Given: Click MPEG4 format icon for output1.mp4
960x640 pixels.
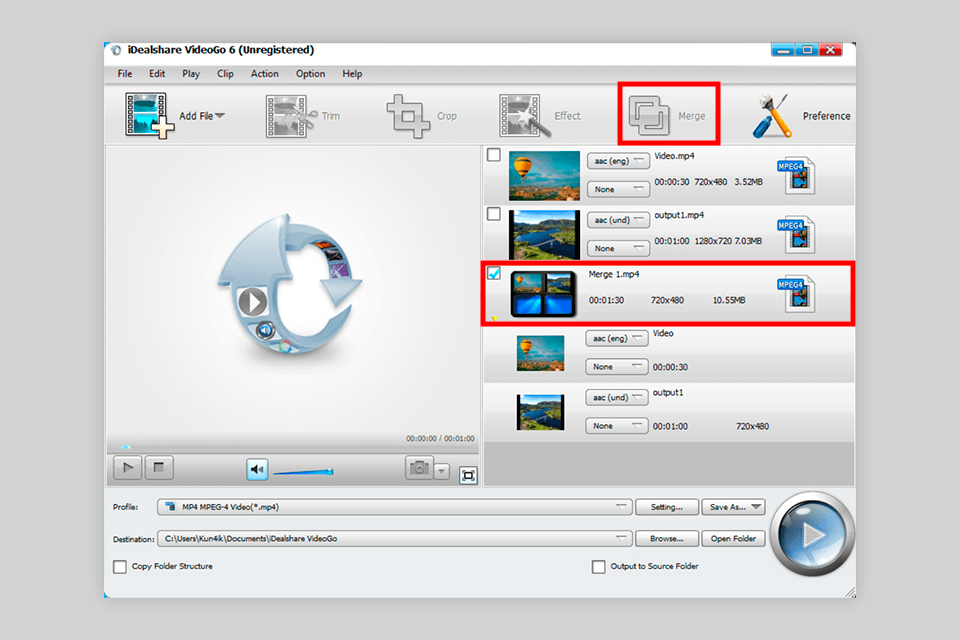Looking at the screenshot, I should click(x=796, y=234).
